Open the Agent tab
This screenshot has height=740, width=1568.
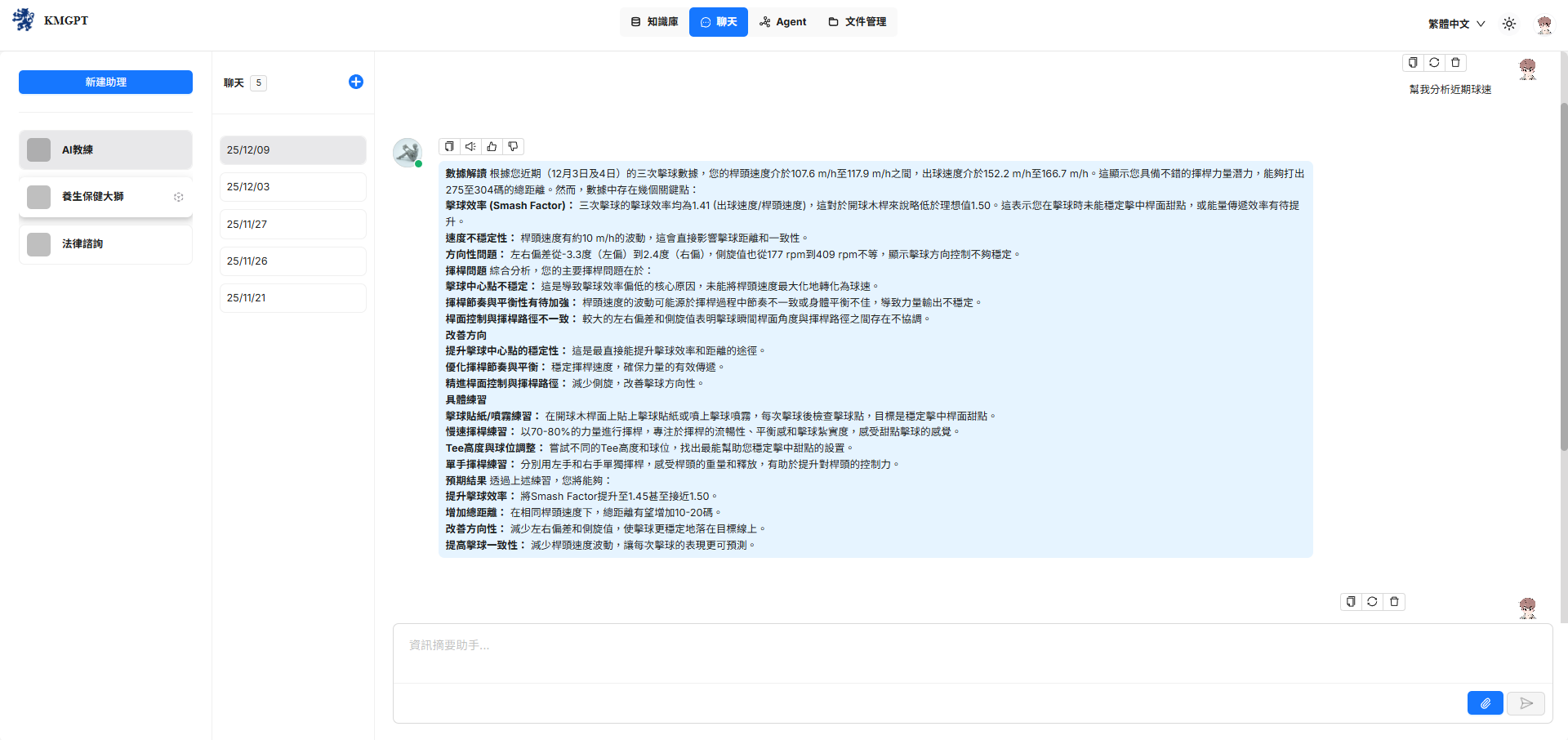[782, 22]
